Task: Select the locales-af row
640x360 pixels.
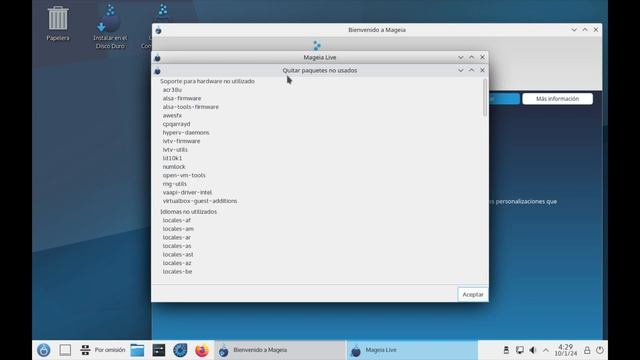Action: [176, 220]
